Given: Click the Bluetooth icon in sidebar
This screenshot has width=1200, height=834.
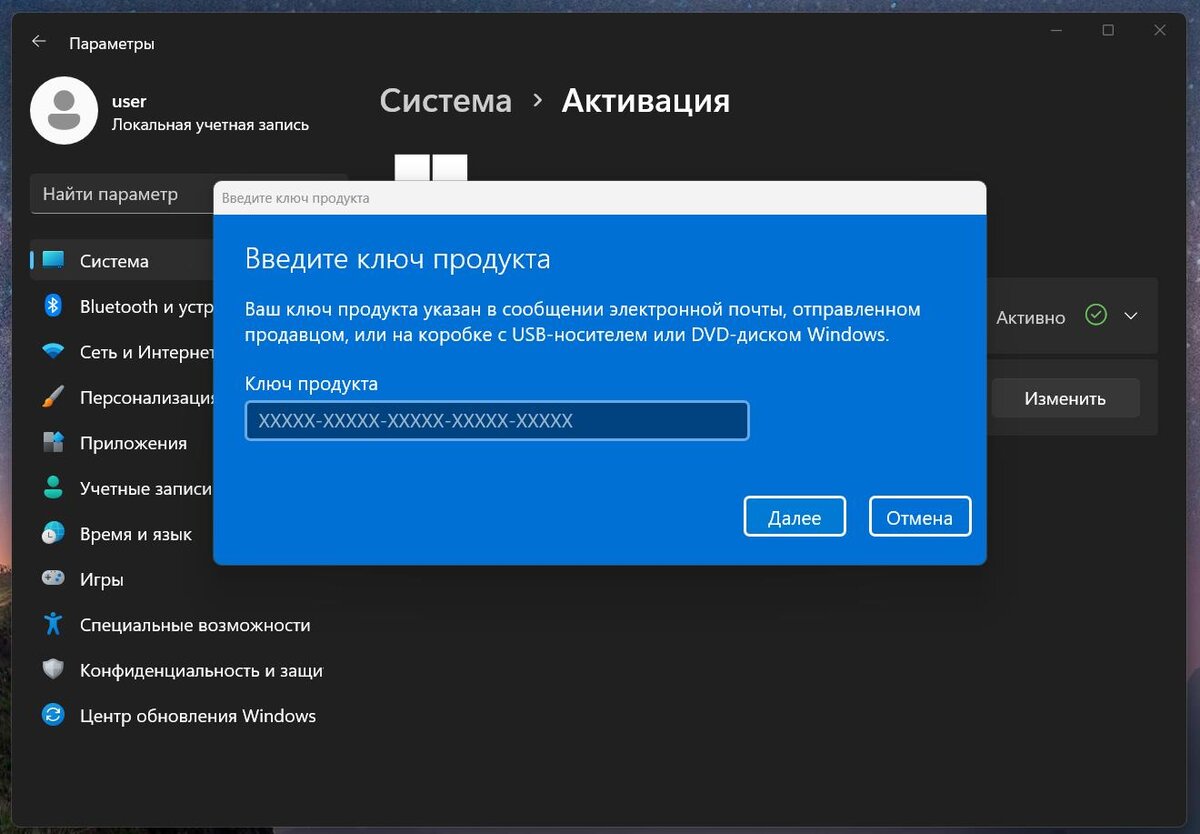Looking at the screenshot, I should coord(53,306).
